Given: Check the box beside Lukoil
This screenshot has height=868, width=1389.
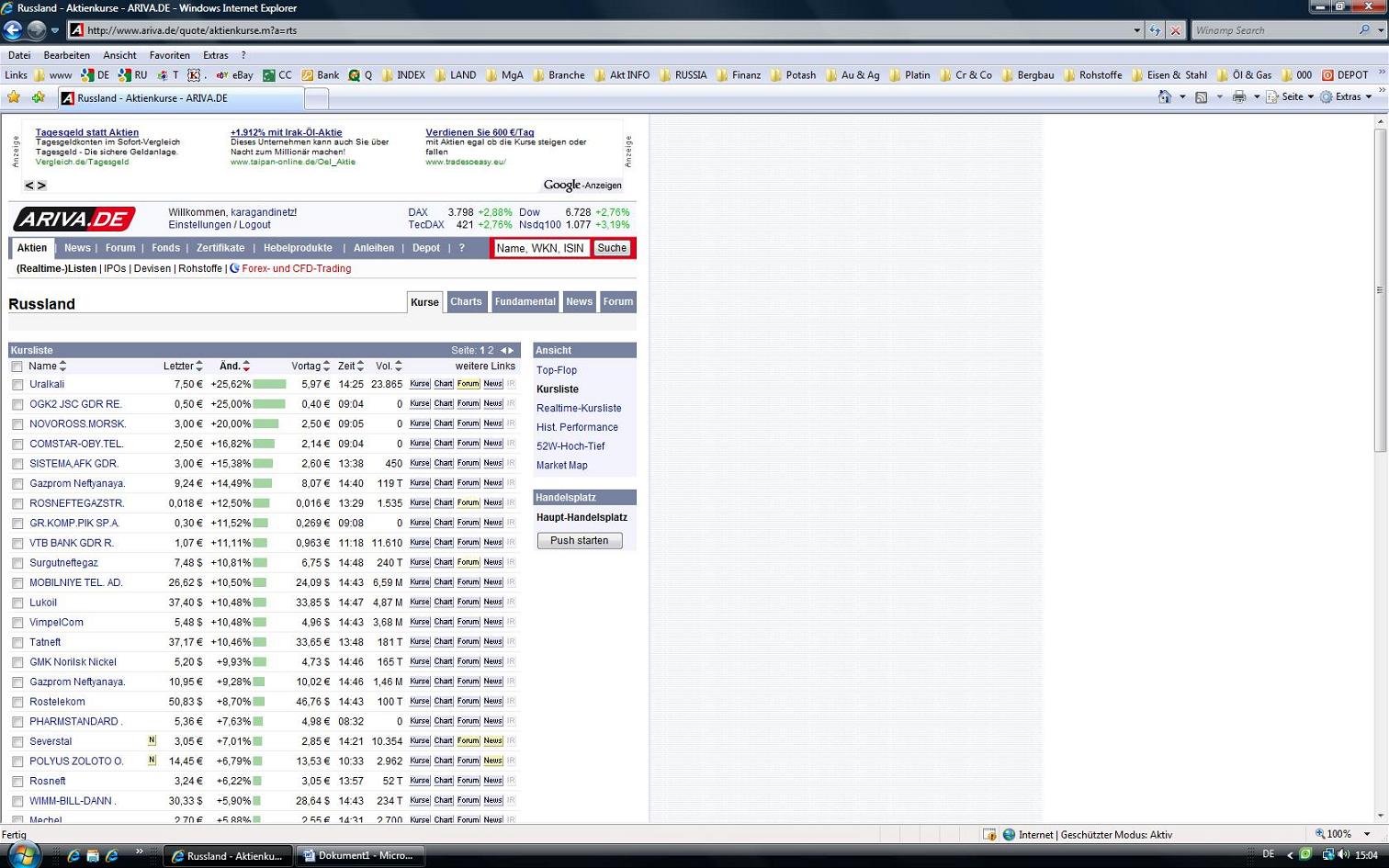Looking at the screenshot, I should (x=17, y=603).
